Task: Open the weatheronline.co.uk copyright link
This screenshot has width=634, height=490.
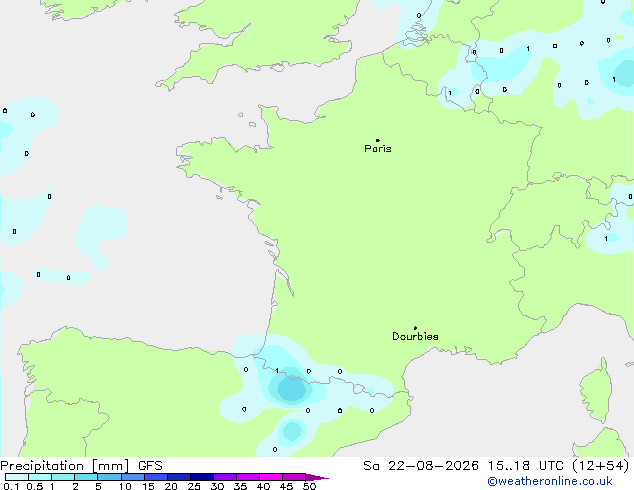Action: click(x=550, y=482)
